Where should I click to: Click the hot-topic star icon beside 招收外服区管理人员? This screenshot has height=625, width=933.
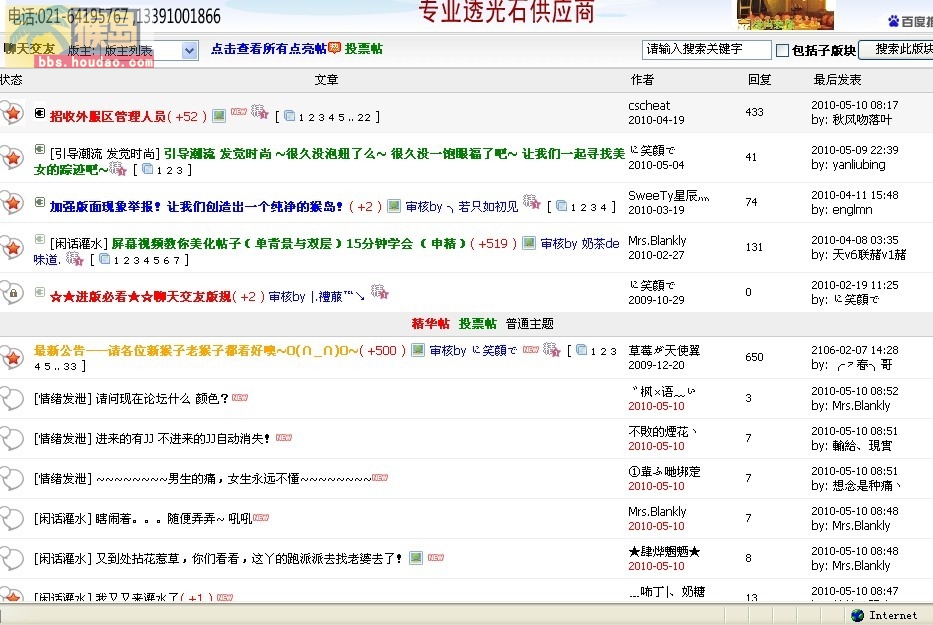(11, 112)
